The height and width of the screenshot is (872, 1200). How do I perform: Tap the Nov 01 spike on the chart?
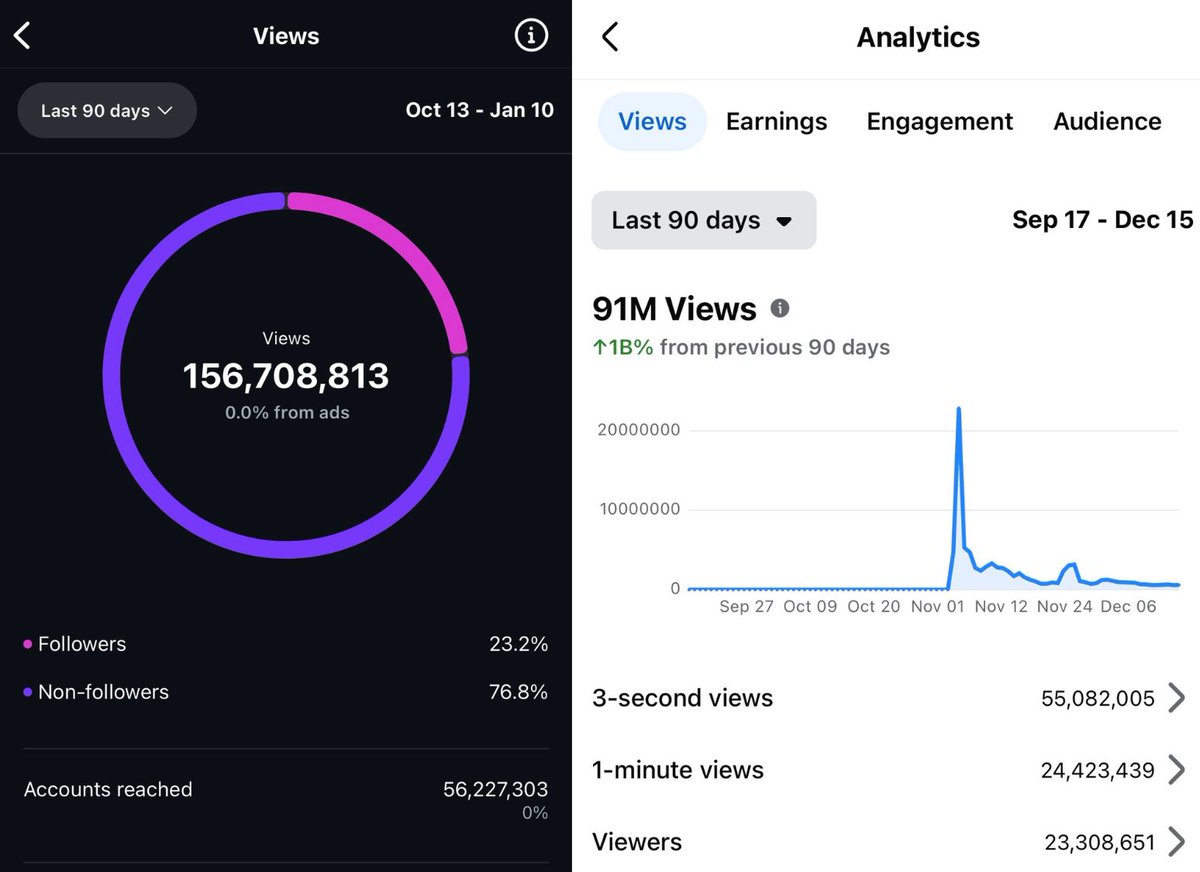coord(959,410)
